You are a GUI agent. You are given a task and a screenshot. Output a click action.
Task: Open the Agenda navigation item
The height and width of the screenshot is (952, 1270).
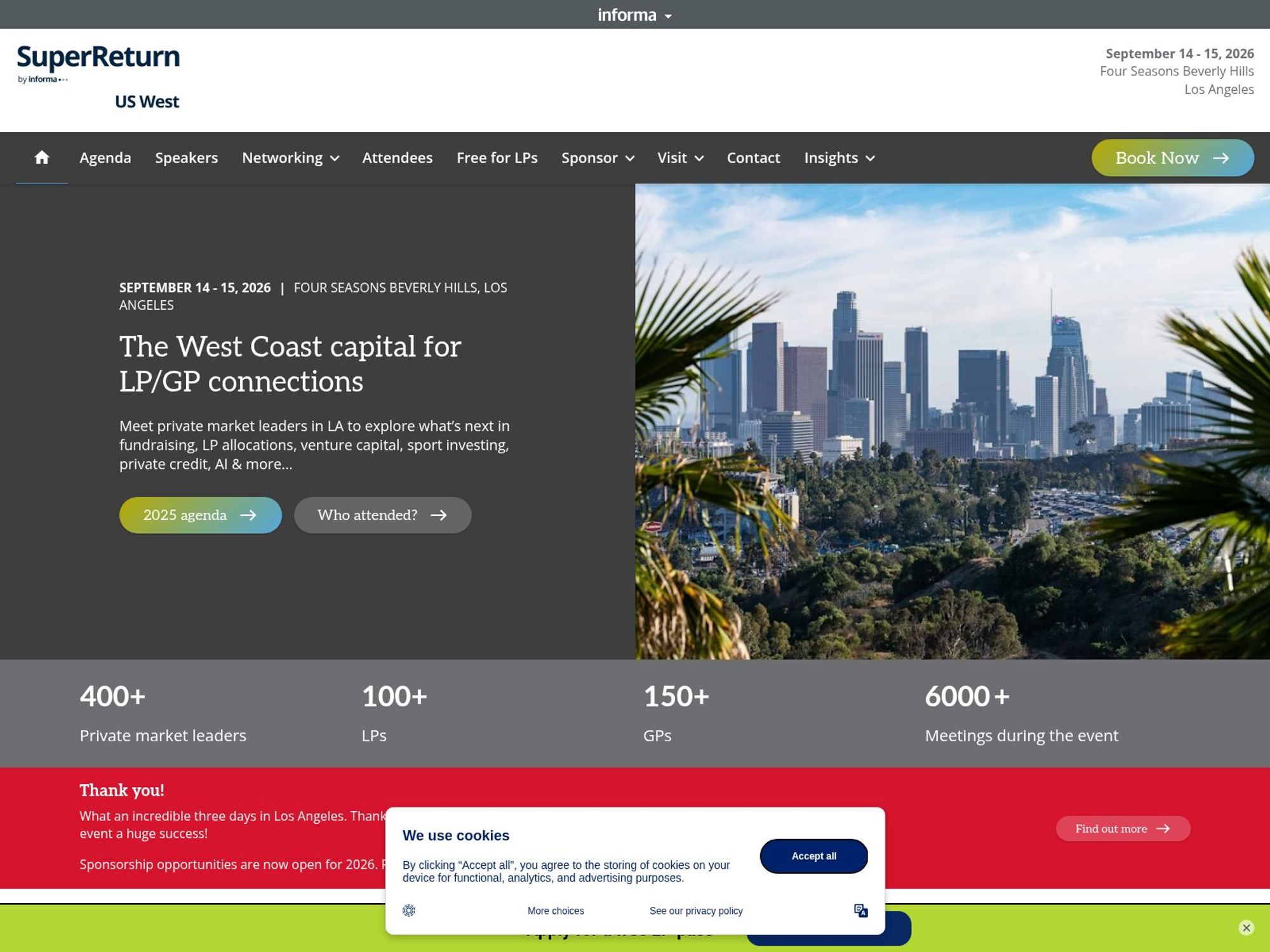[105, 157]
